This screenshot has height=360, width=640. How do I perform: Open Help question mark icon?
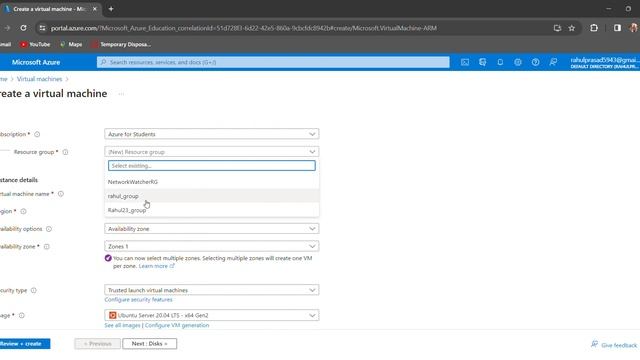[x=535, y=62]
